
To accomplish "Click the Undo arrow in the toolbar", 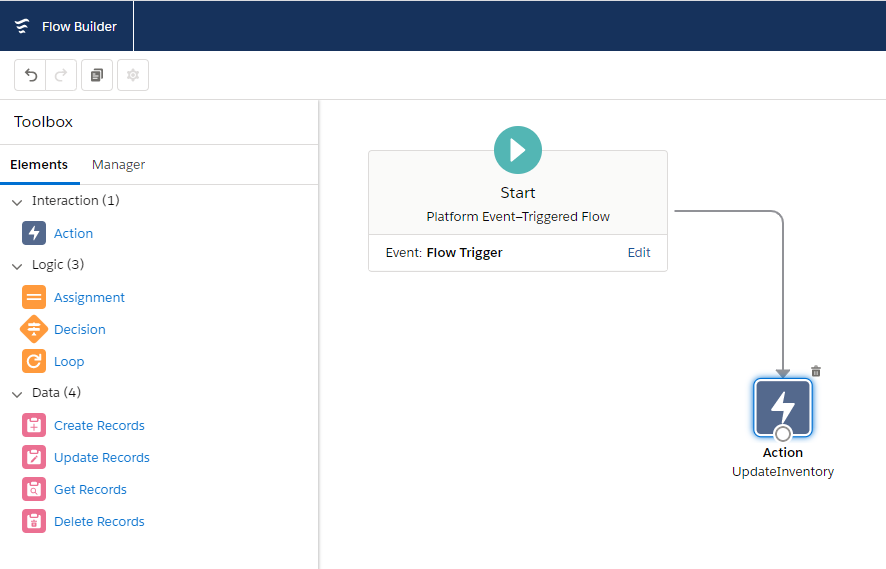I will click(31, 75).
